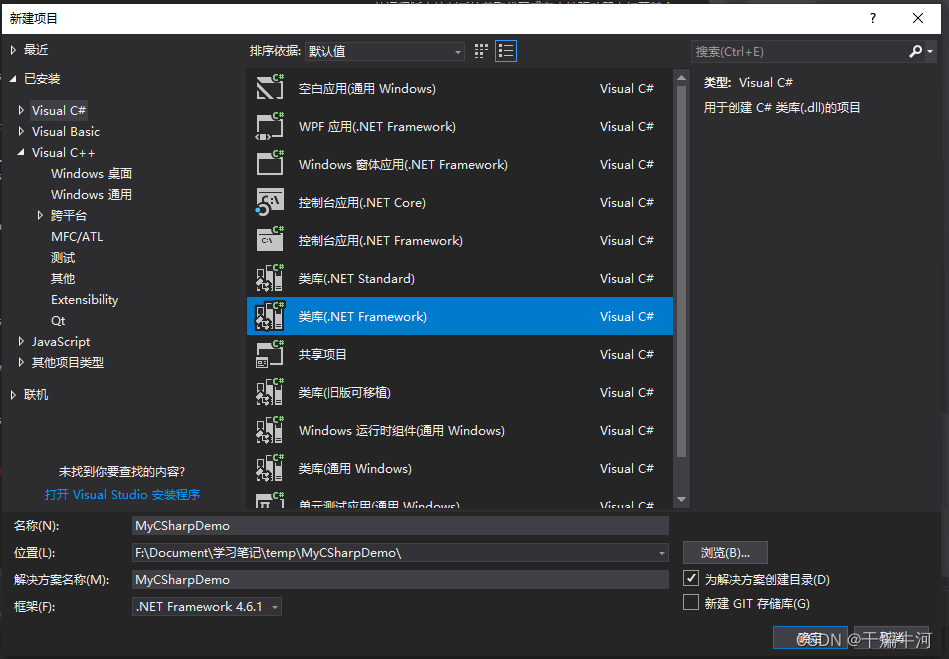Select the blank app (Universal Windows) template icon
949x659 pixels.
coord(270,88)
